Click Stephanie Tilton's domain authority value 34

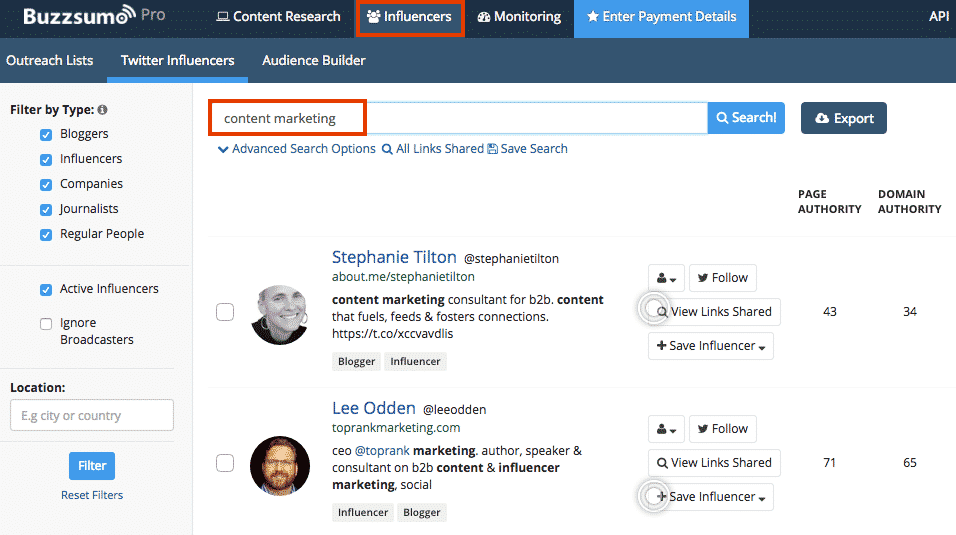[x=910, y=312]
